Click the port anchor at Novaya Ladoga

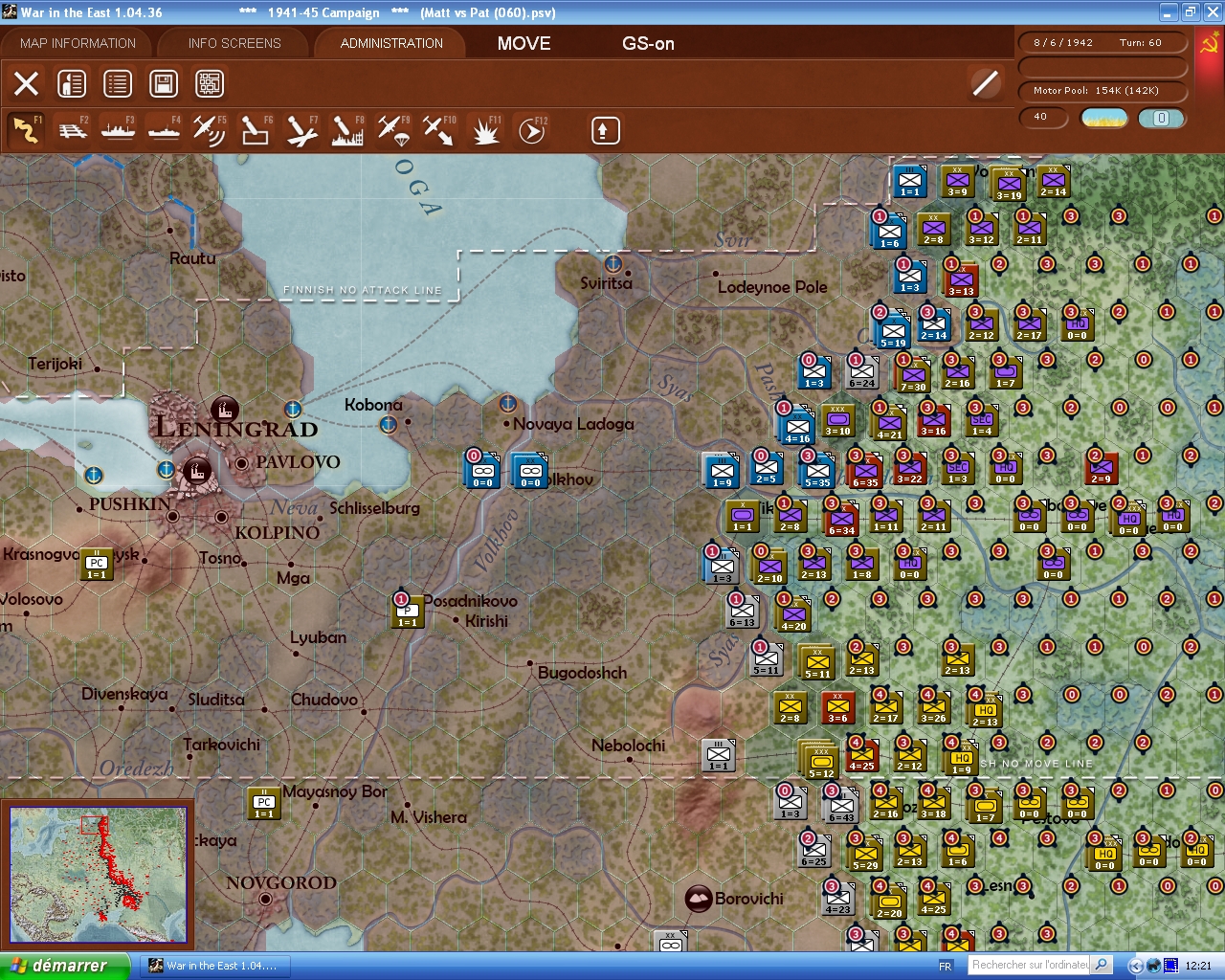(x=508, y=403)
